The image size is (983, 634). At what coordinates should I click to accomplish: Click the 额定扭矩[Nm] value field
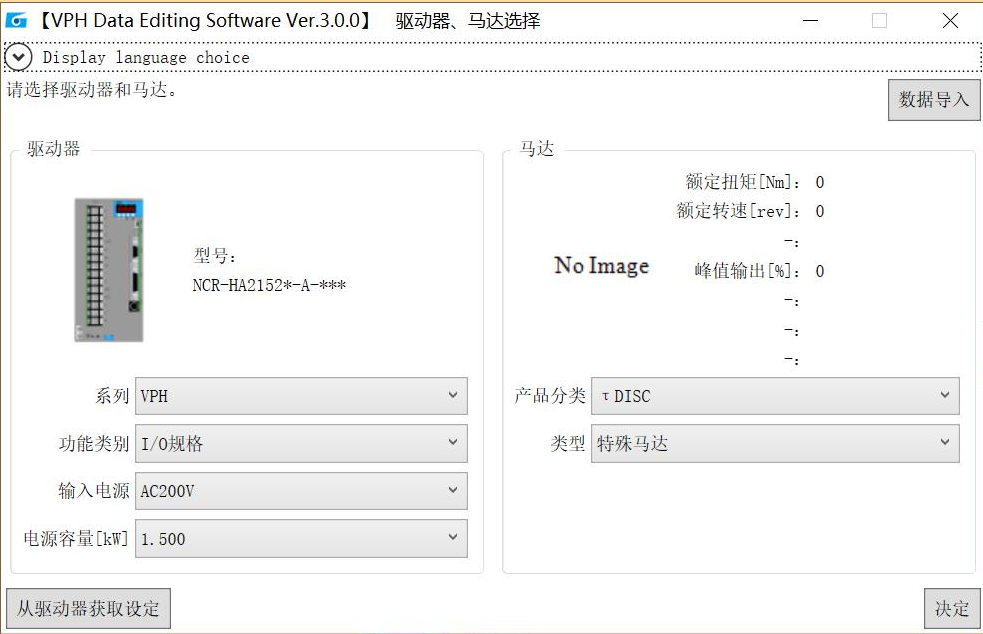tap(820, 182)
